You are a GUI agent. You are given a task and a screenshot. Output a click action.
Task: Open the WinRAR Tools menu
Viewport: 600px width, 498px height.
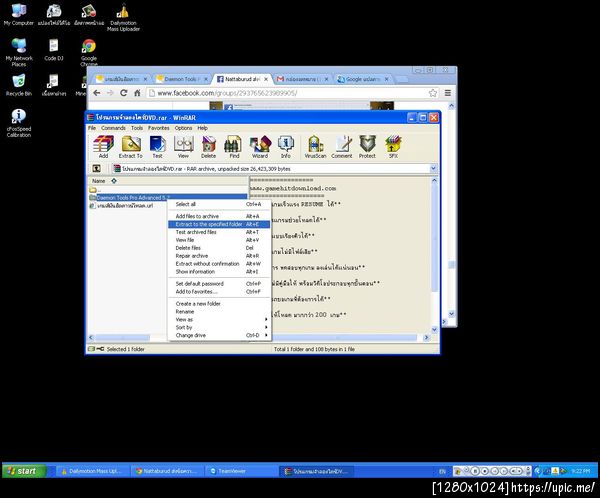pos(137,128)
